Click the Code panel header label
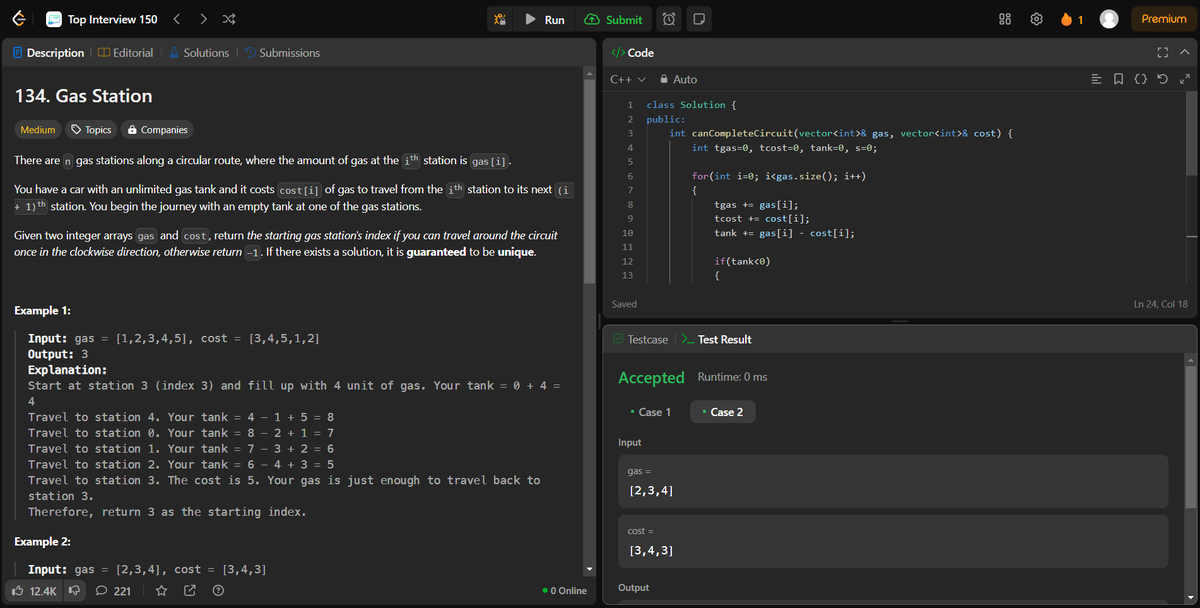This screenshot has width=1200, height=608. coord(633,53)
